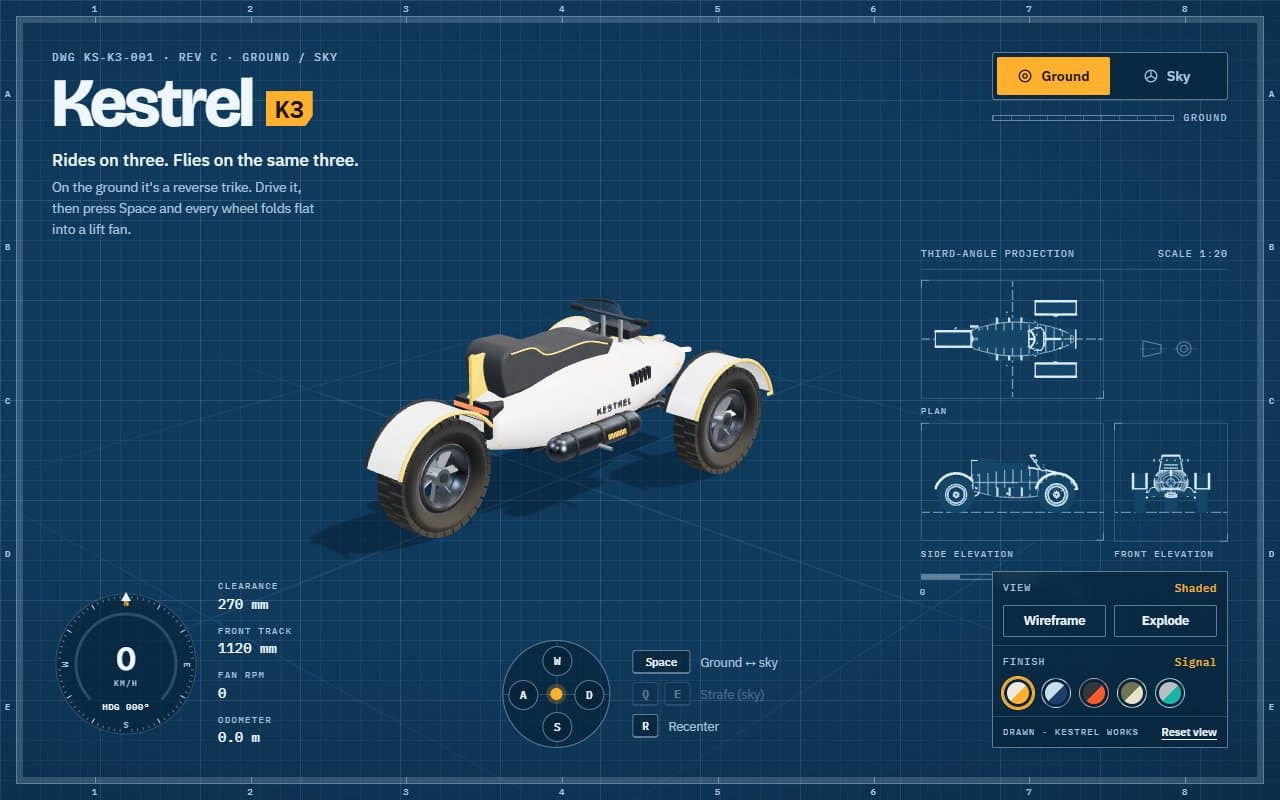Image resolution: width=1280 pixels, height=800 pixels.
Task: Click the '270 mm' clearance value
Action: pos(243,604)
